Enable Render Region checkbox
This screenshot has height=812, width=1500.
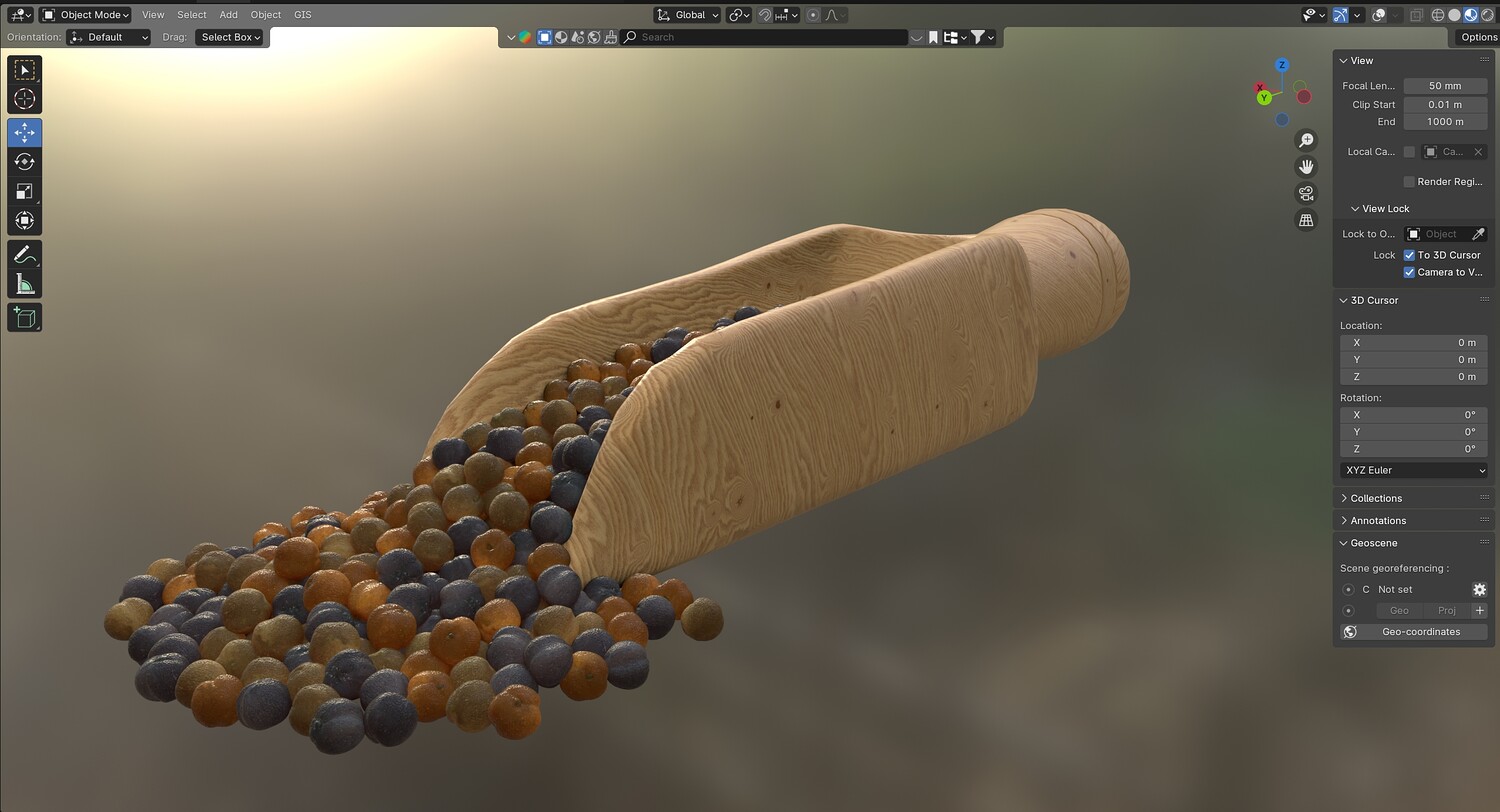[1409, 182]
